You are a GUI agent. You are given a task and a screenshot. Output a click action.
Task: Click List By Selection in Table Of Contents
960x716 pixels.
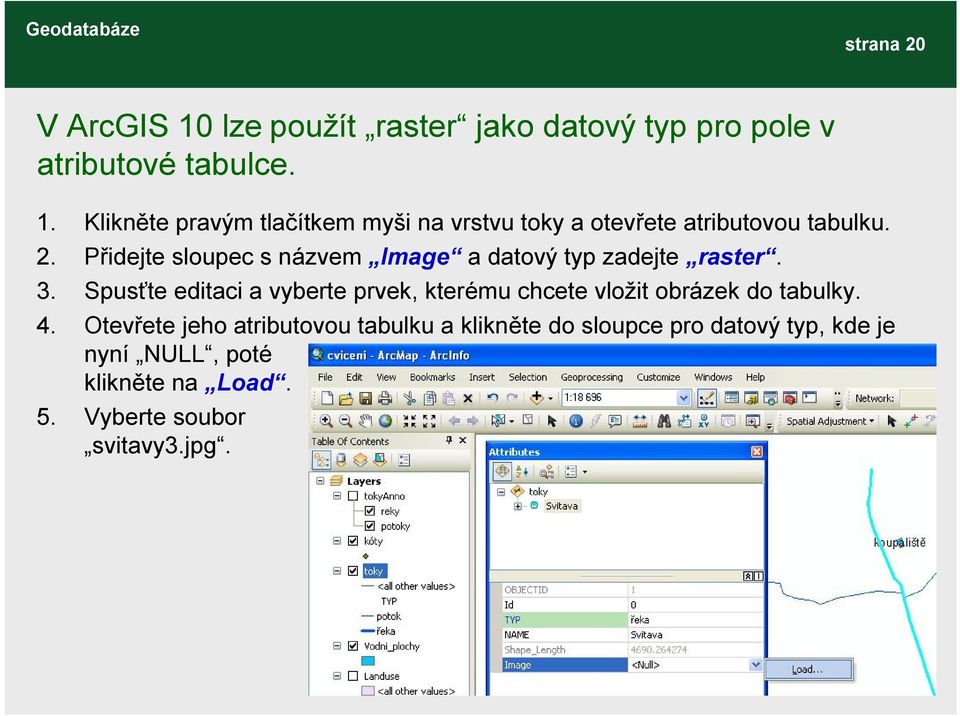[x=380, y=460]
